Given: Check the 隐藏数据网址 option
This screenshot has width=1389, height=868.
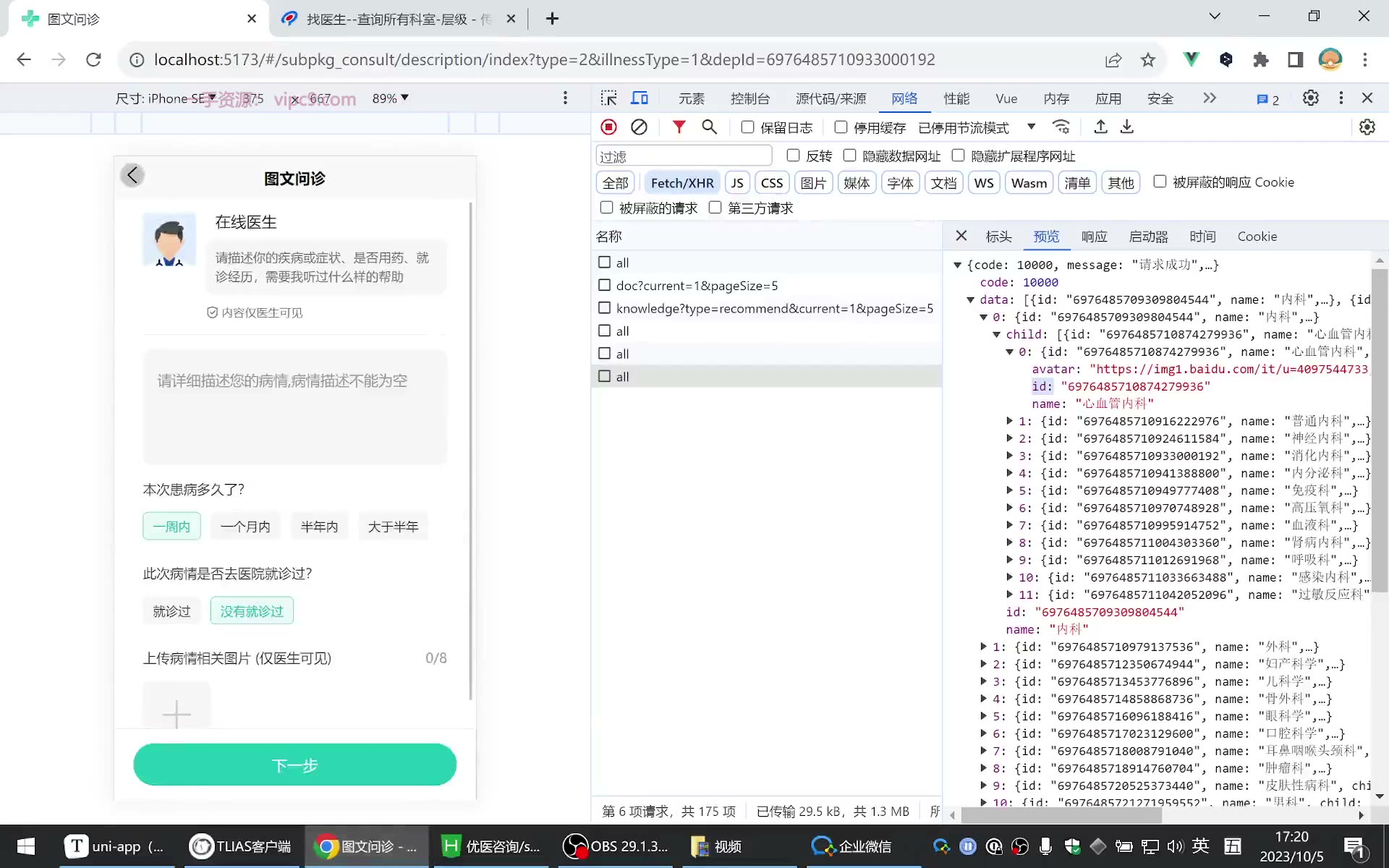Looking at the screenshot, I should (x=850, y=156).
